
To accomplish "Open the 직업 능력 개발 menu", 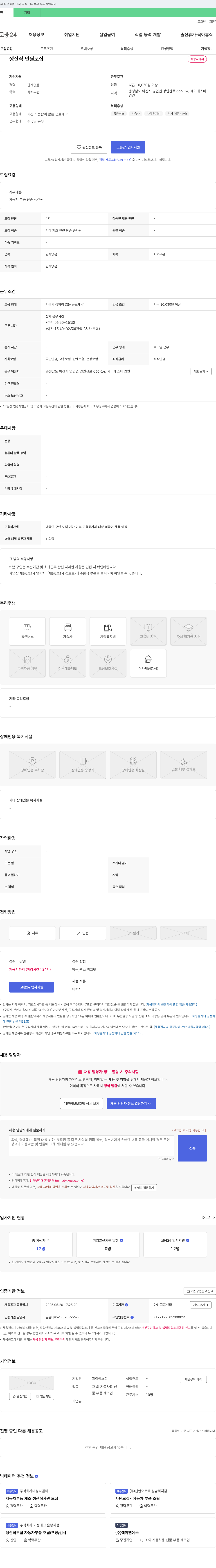I will pyautogui.click(x=148, y=35).
